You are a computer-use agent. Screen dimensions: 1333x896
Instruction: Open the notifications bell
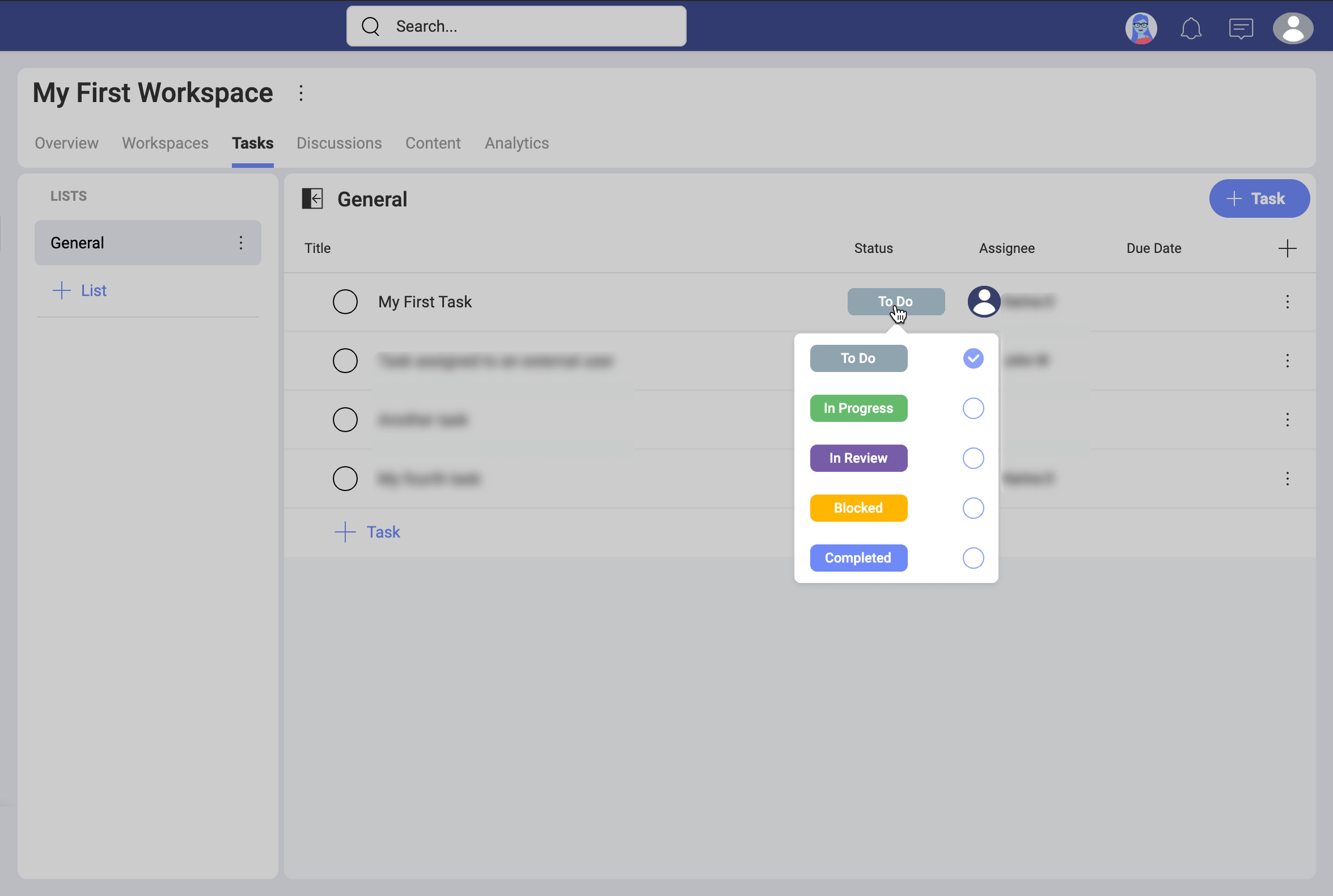tap(1191, 27)
